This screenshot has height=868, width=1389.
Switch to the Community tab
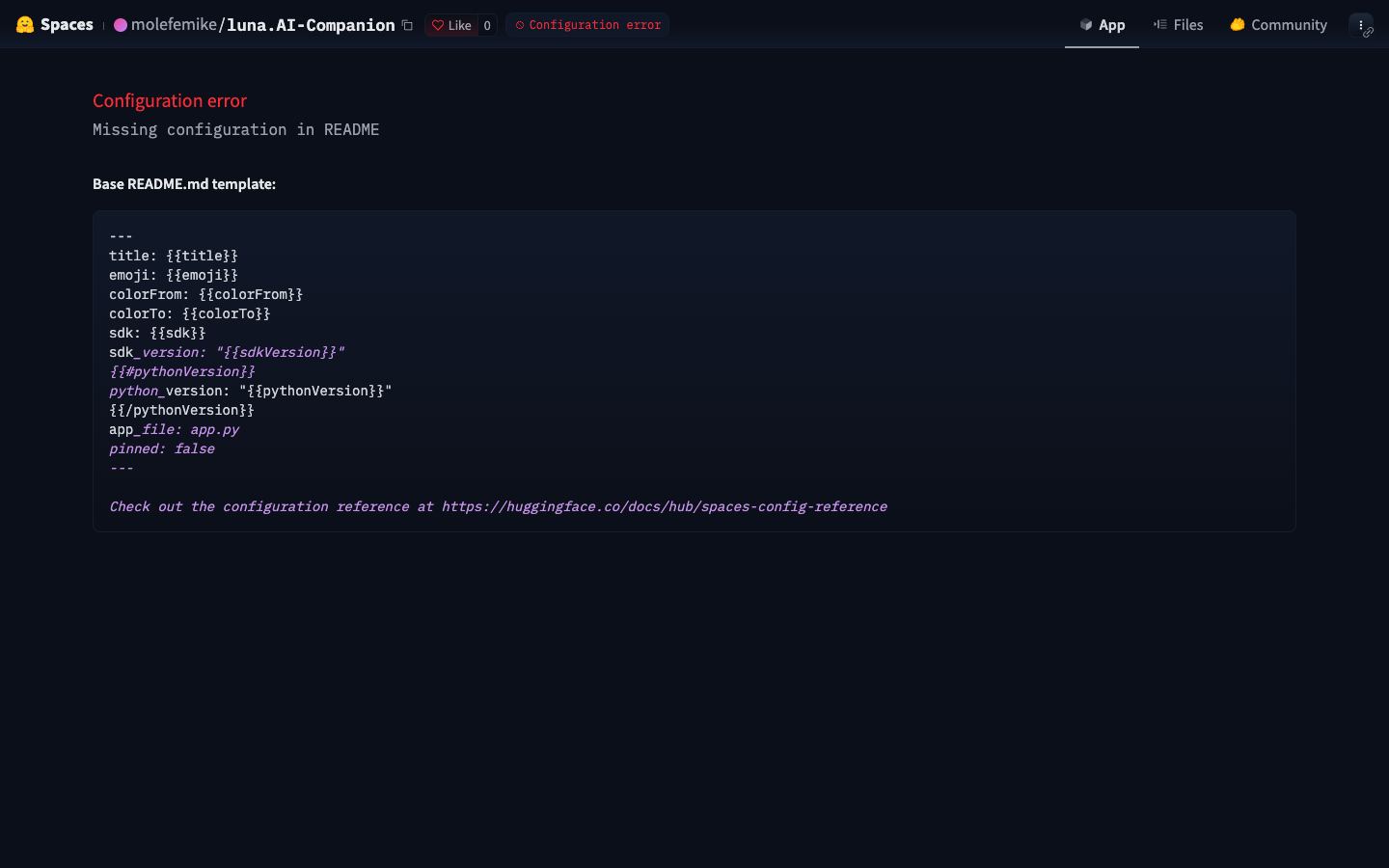pyautogui.click(x=1279, y=25)
